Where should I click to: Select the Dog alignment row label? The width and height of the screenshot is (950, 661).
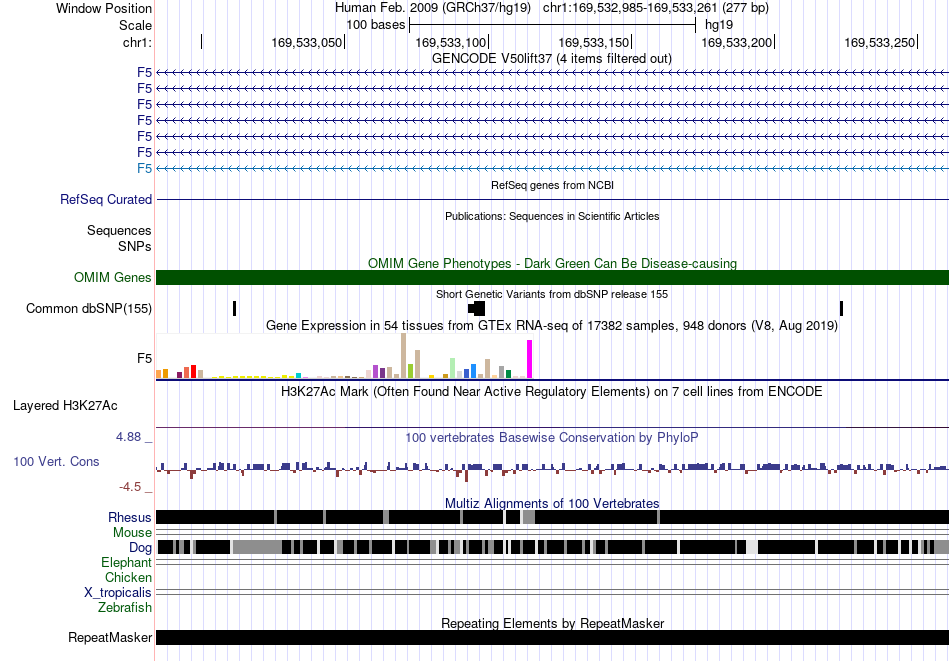[140, 548]
